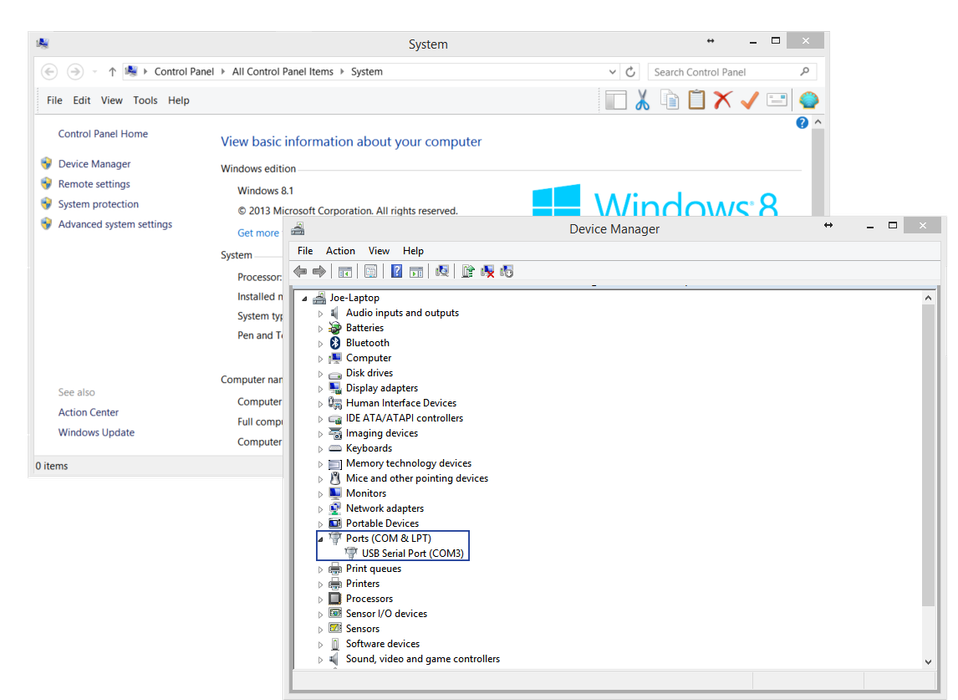The height and width of the screenshot is (700, 958).
Task: Click the Device Manager vertical scrollbar thumb
Action: pyautogui.click(x=928, y=455)
